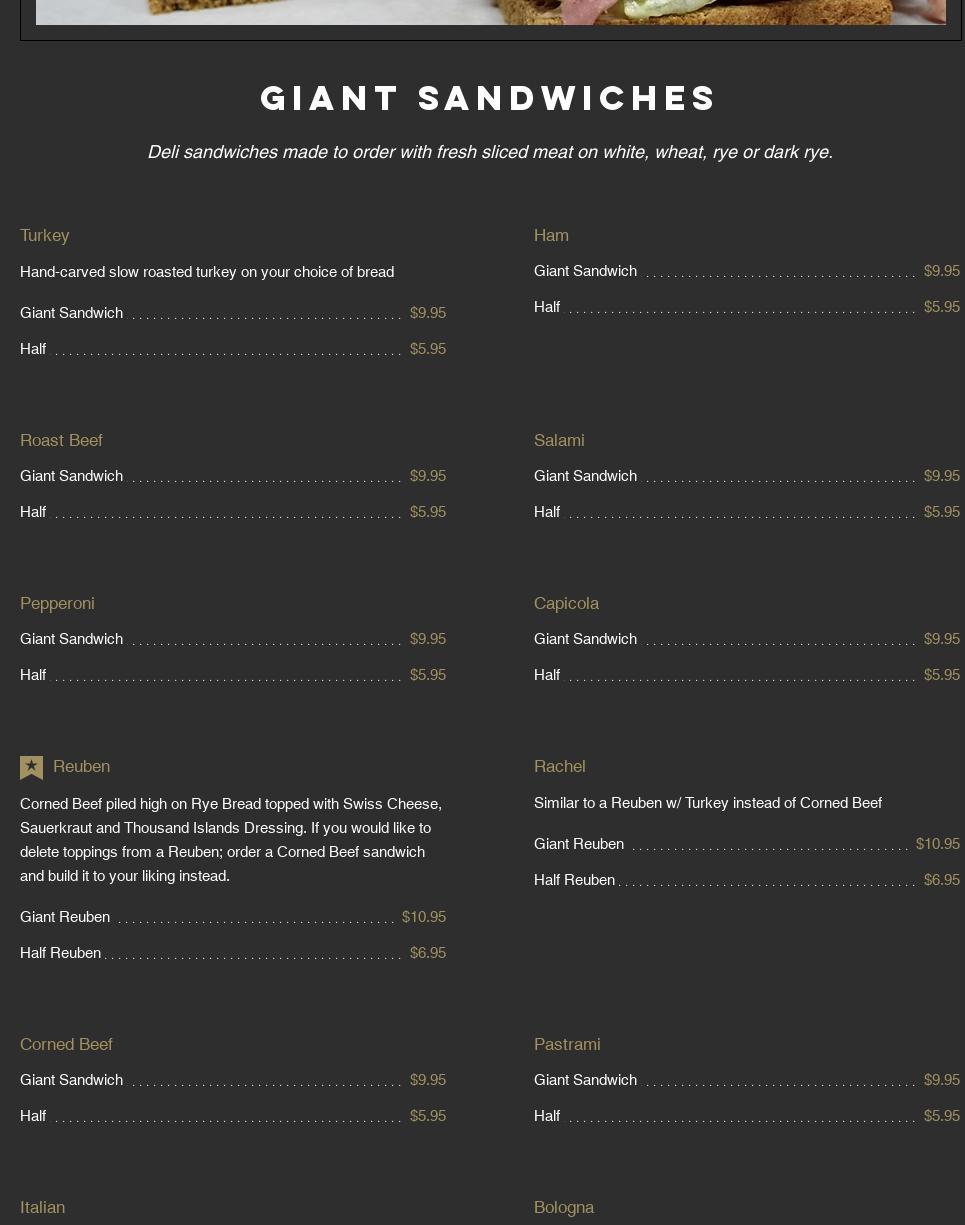965x1225 pixels.
Task: Click the Ham sandwich heading
Action: click(551, 236)
